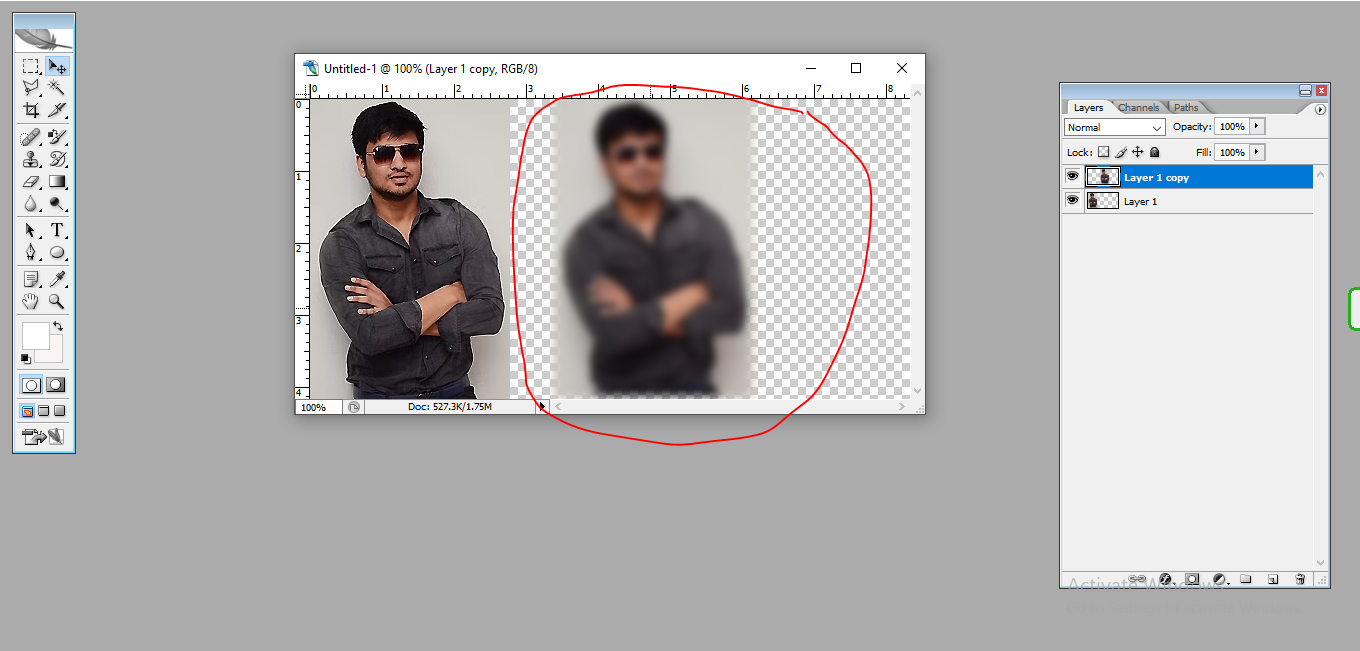Screen dimensions: 1360x651
Task: Open the layer style fx menu
Action: (1165, 579)
